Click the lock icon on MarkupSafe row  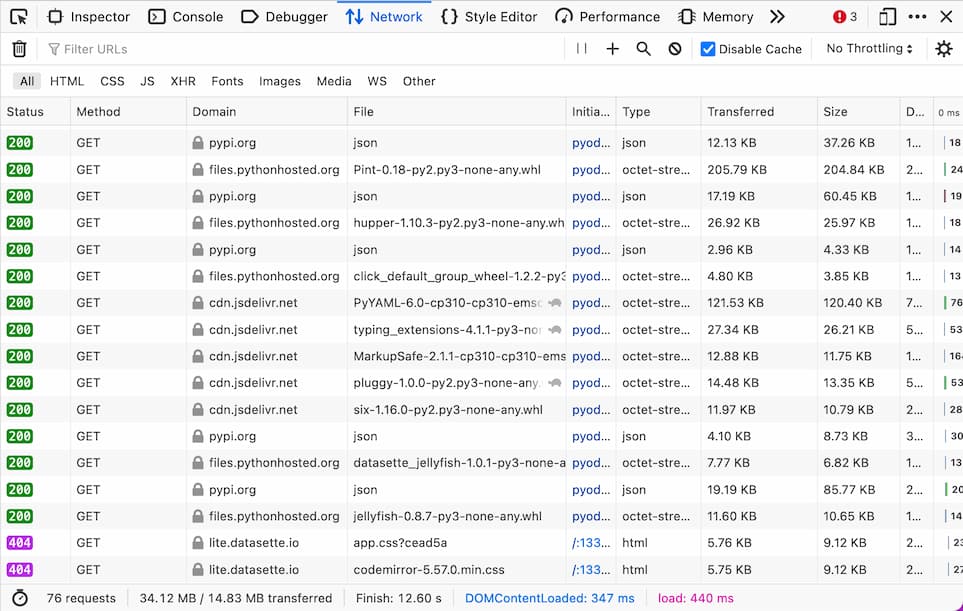pyautogui.click(x=198, y=356)
